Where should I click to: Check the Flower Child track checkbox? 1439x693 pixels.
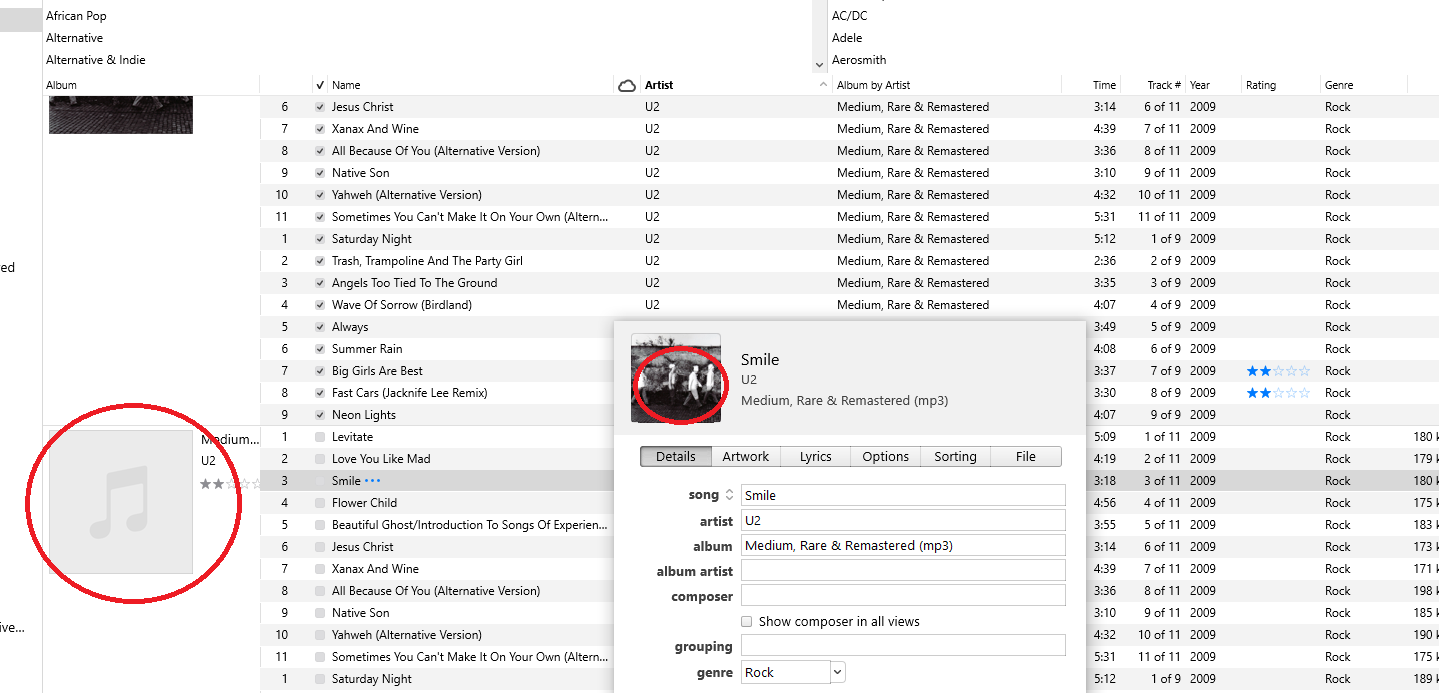click(320, 503)
